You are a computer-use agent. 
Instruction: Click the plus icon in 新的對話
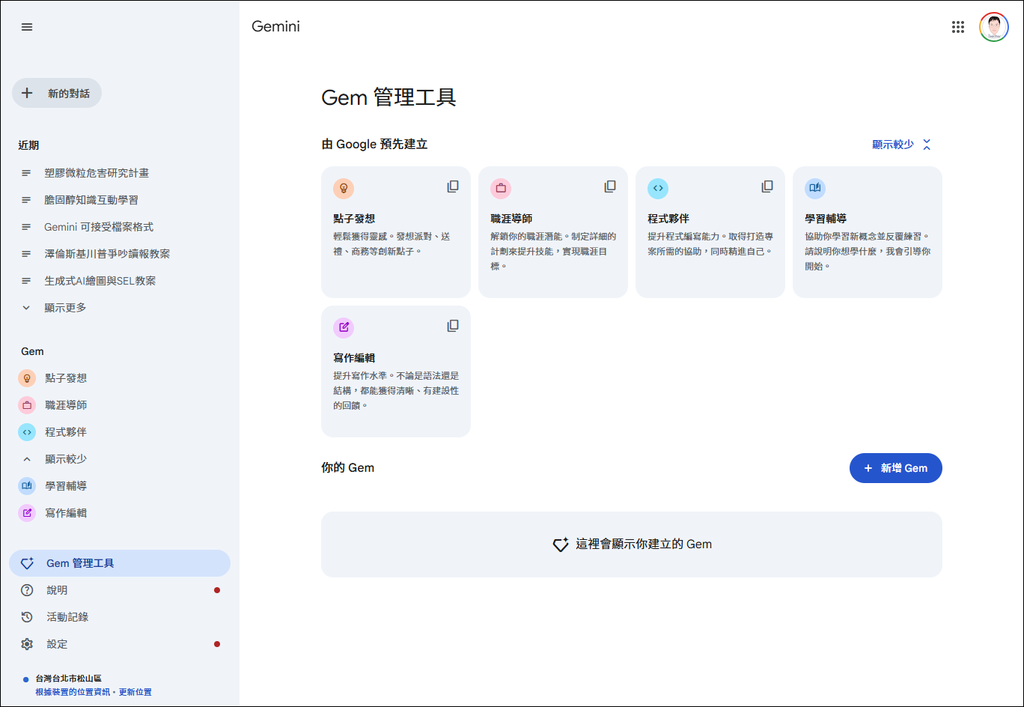pyautogui.click(x=27, y=93)
